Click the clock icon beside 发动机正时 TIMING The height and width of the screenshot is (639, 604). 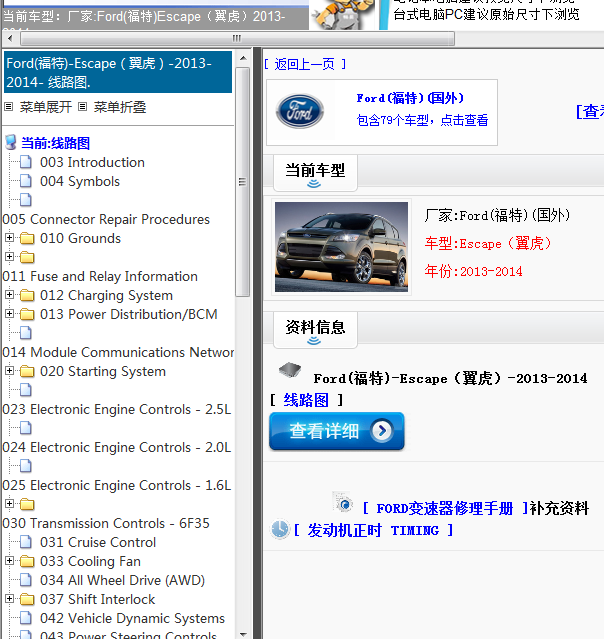coord(280,529)
